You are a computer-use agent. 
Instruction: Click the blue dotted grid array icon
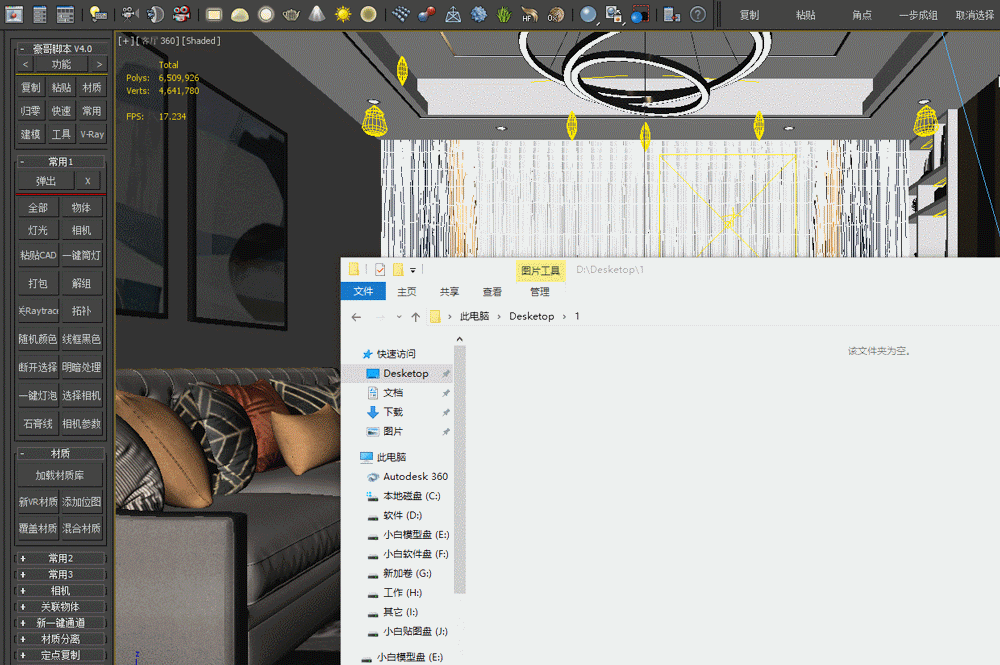coord(401,14)
